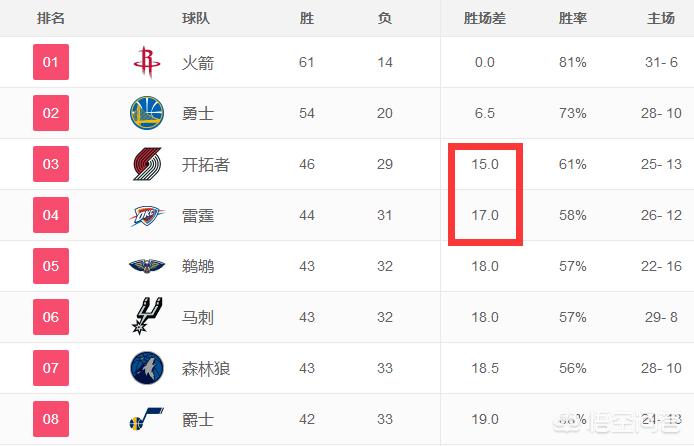Click the Timberwolves team logo
The height and width of the screenshot is (446, 694).
point(146,369)
